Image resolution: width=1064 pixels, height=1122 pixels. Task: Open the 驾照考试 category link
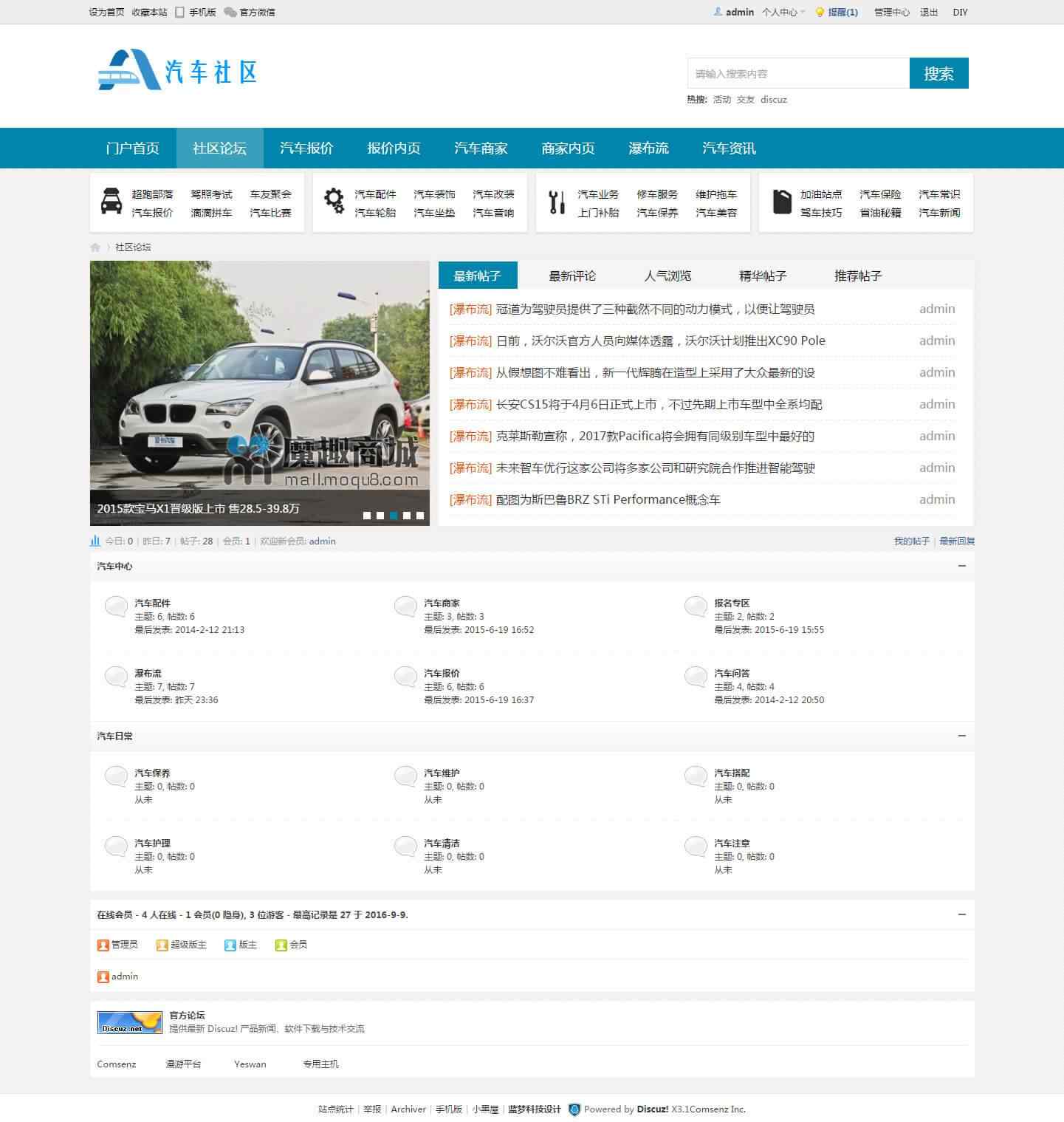click(x=211, y=194)
